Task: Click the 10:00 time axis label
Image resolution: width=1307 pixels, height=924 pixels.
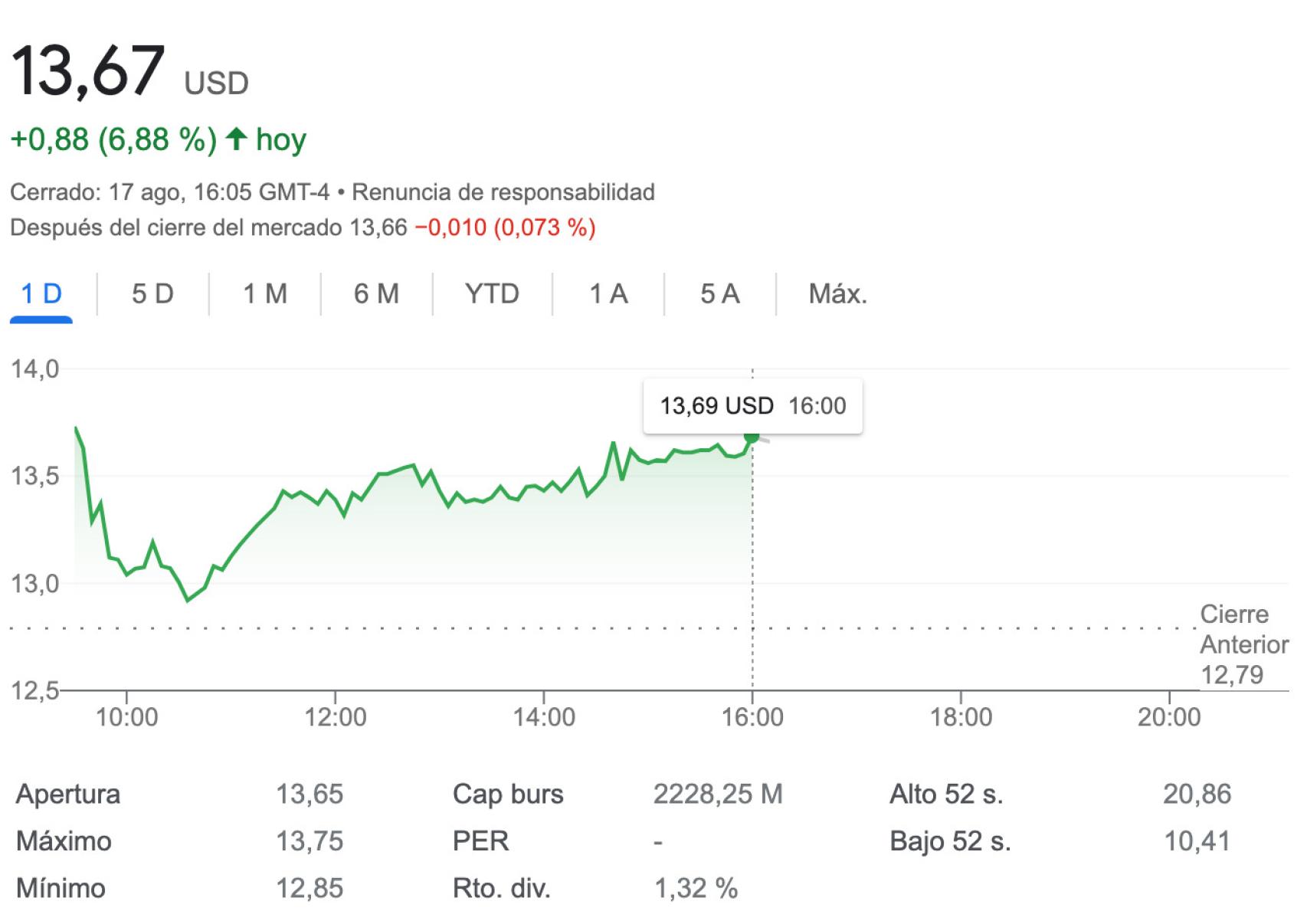Action: (126, 717)
